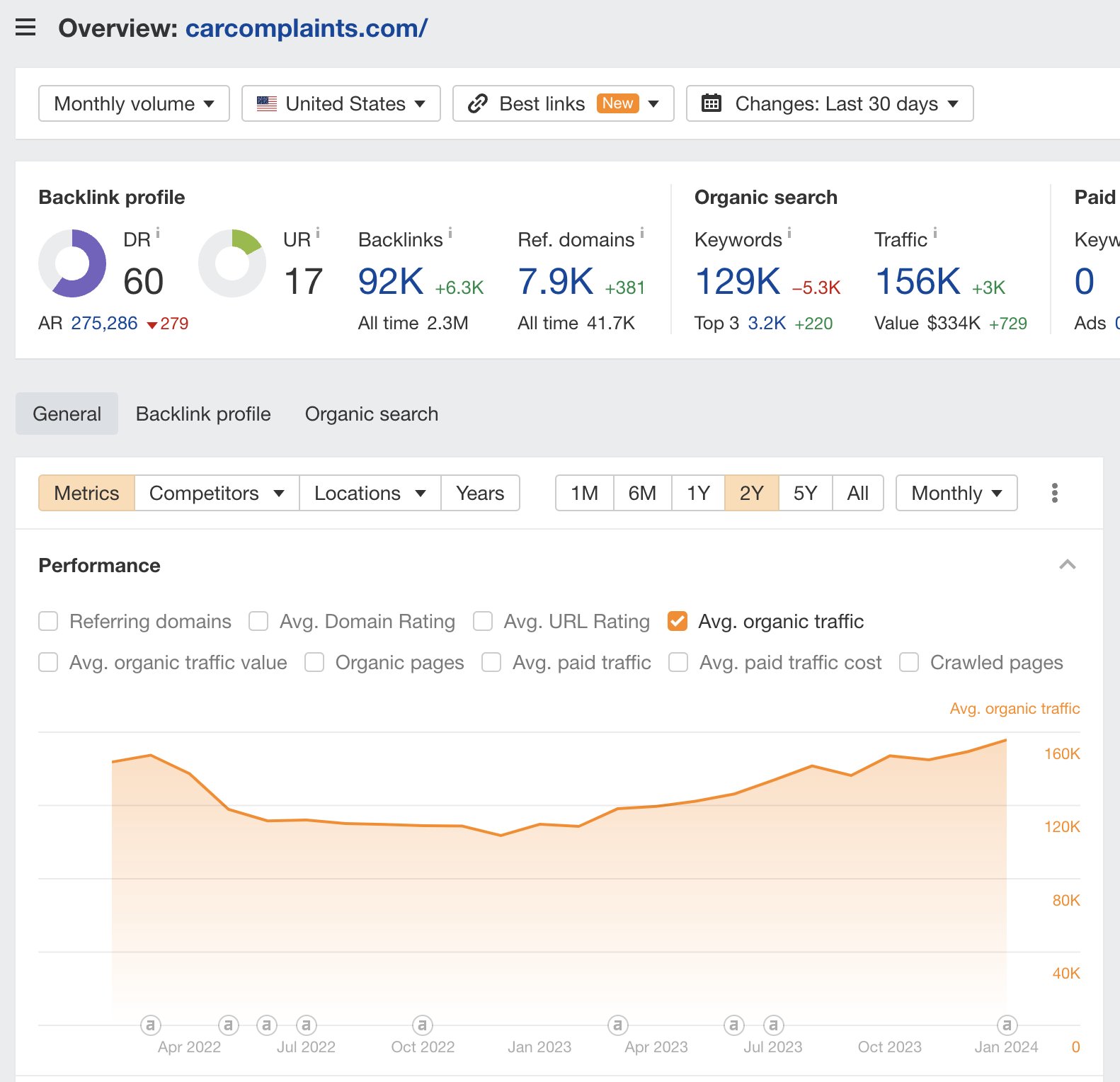Click the United States flag icon
The height and width of the screenshot is (1082, 1120).
tap(267, 103)
